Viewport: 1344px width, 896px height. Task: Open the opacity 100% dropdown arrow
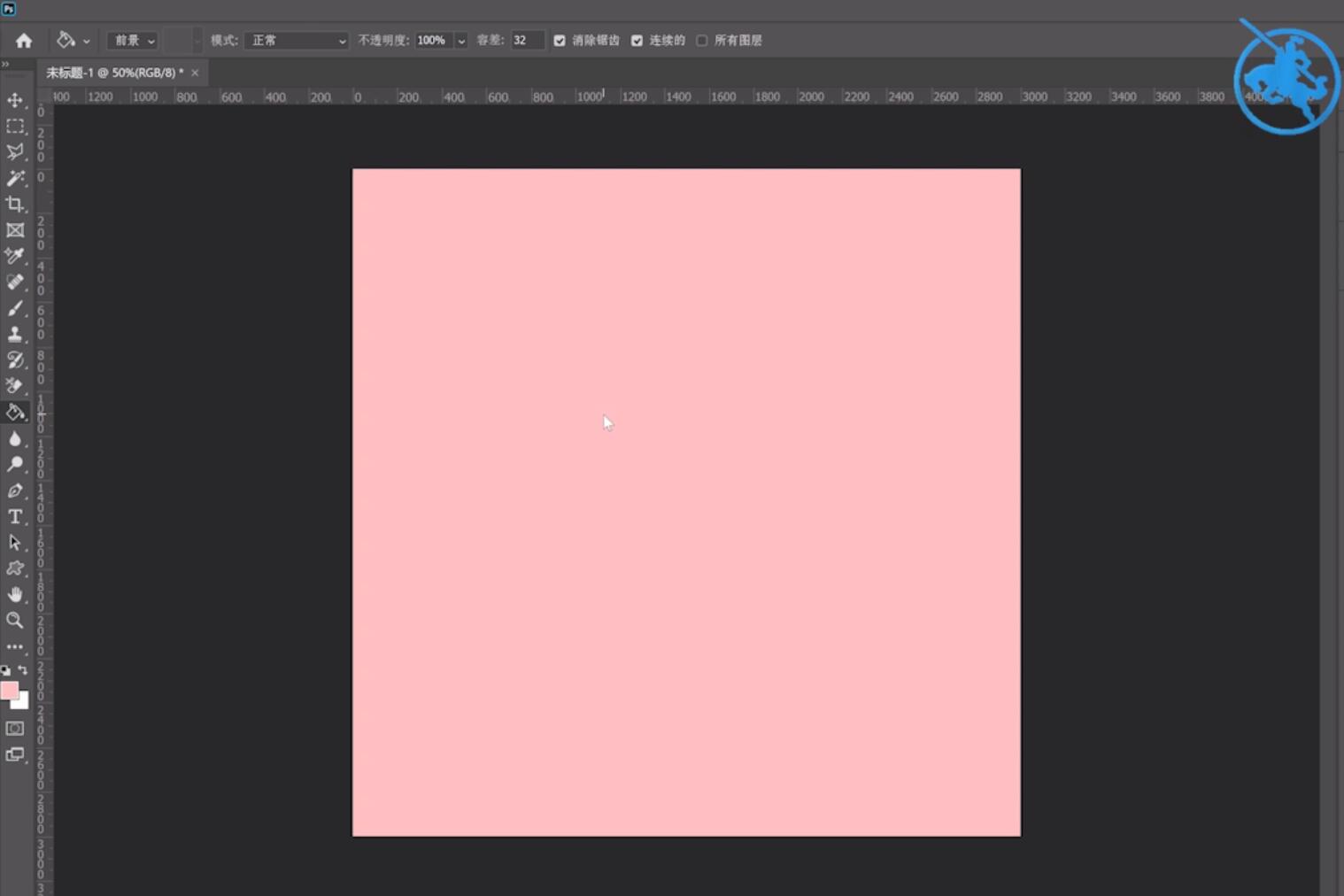[461, 41]
